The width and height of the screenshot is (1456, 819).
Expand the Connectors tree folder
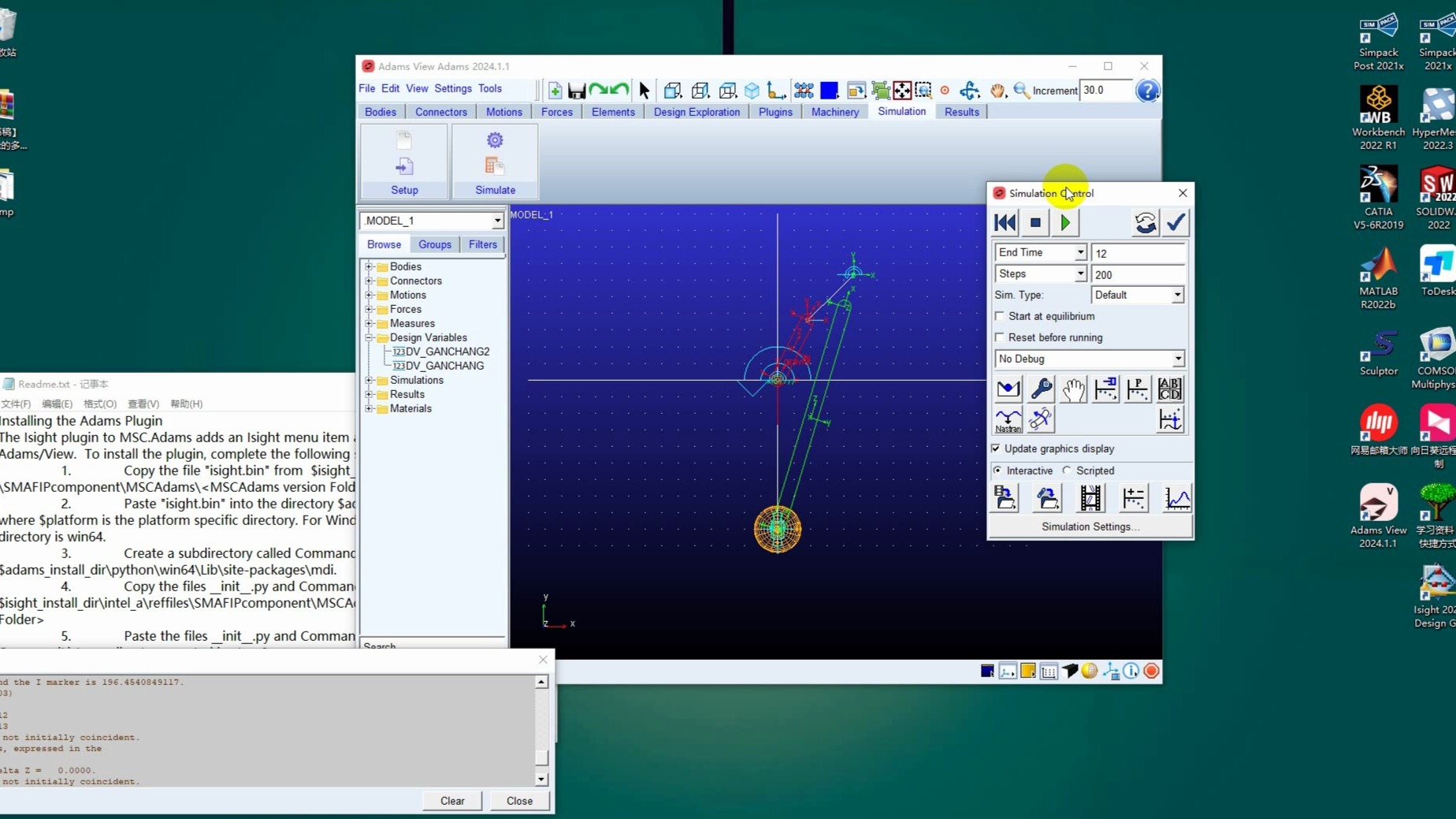click(x=369, y=281)
